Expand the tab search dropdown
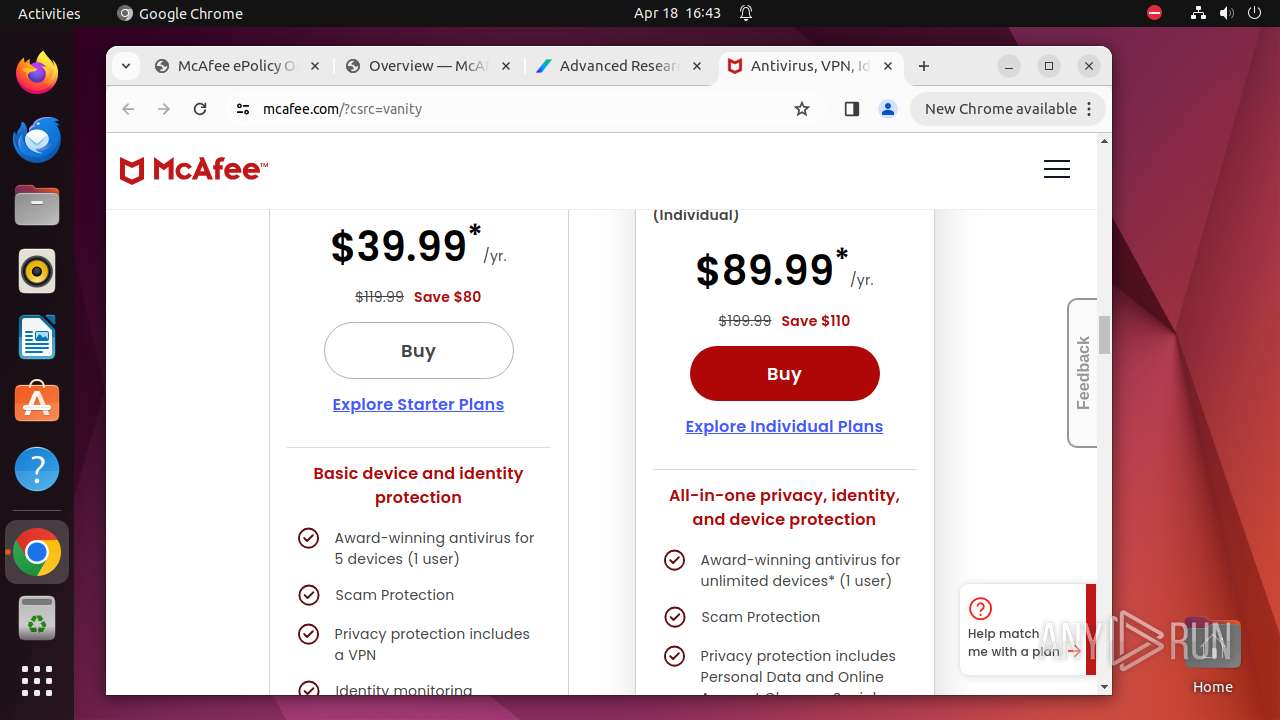 tap(125, 66)
